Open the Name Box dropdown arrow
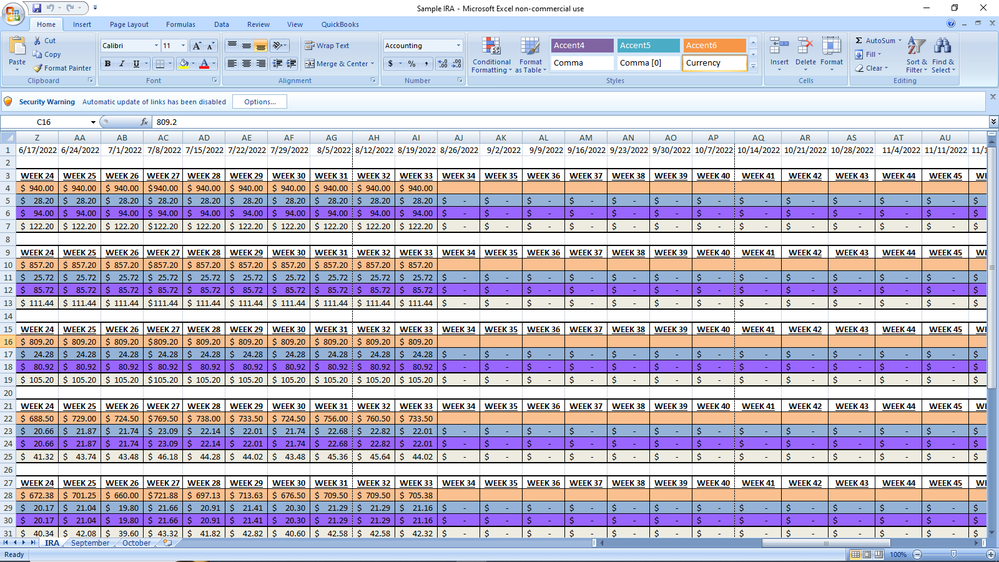Screen dimensions: 999x562 [x=92, y=122]
